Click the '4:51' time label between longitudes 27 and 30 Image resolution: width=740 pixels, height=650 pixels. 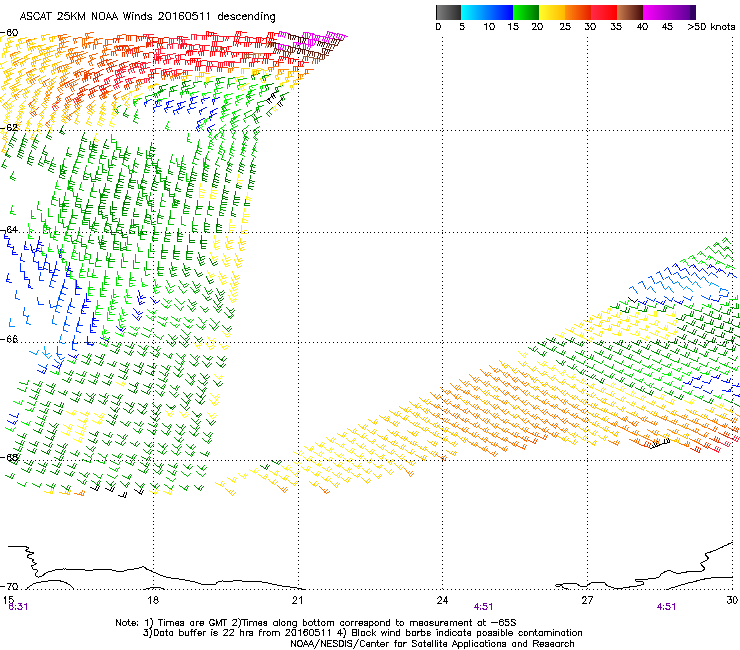tap(666, 607)
